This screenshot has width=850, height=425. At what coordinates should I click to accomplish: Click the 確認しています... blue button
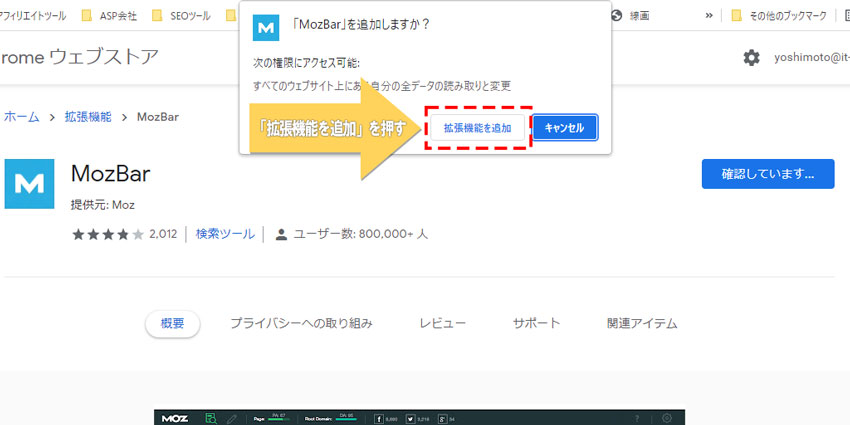[x=768, y=174]
